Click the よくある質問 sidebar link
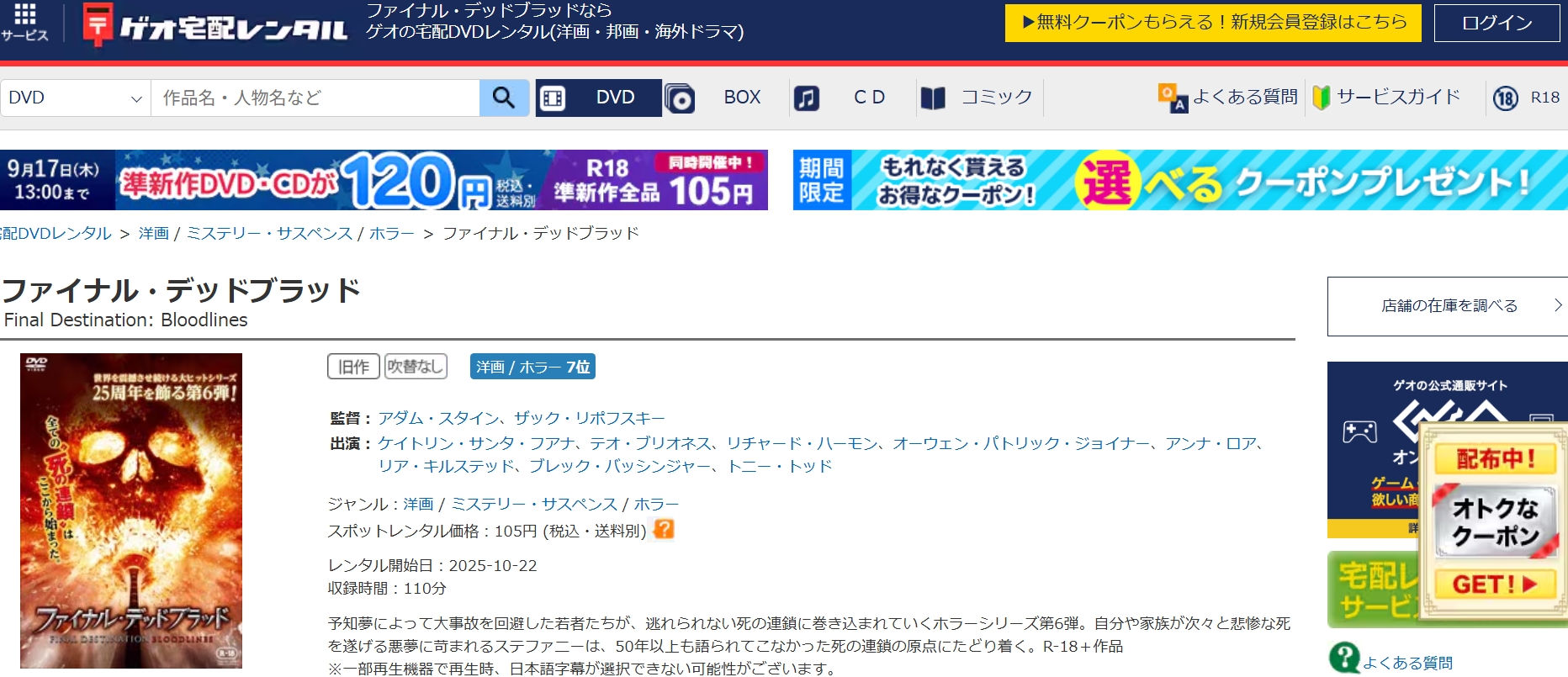 coord(1407,663)
